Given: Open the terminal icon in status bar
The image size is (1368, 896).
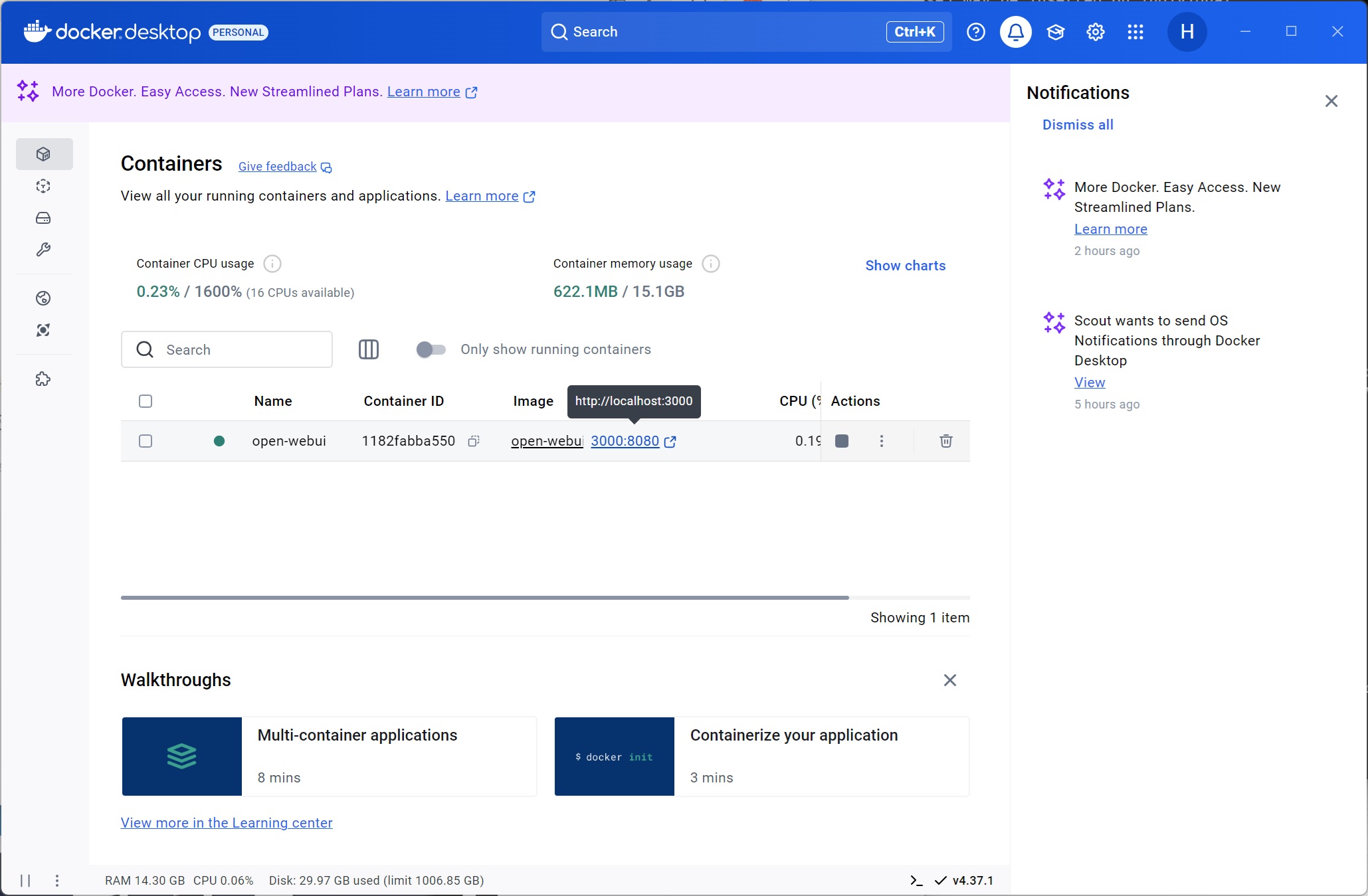Looking at the screenshot, I should 916,881.
